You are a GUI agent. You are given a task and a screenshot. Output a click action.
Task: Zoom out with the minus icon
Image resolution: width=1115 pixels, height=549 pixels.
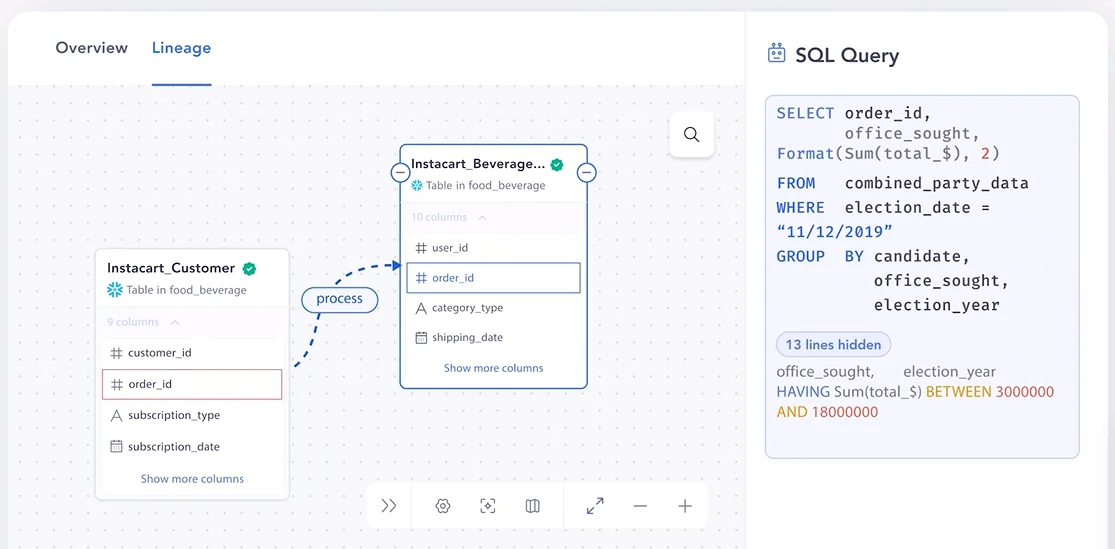(640, 506)
